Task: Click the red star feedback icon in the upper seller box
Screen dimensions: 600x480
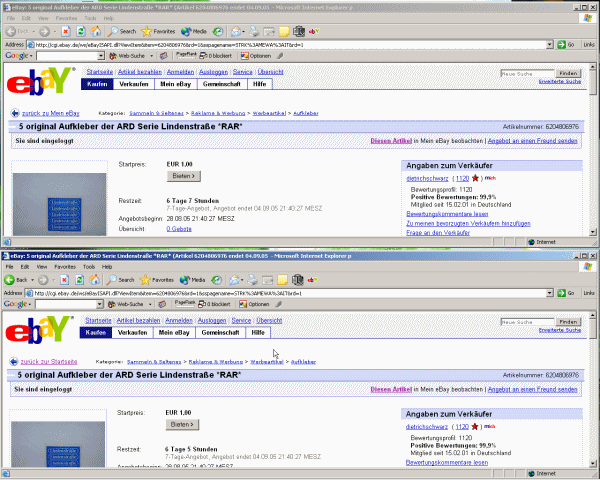Action: point(487,177)
